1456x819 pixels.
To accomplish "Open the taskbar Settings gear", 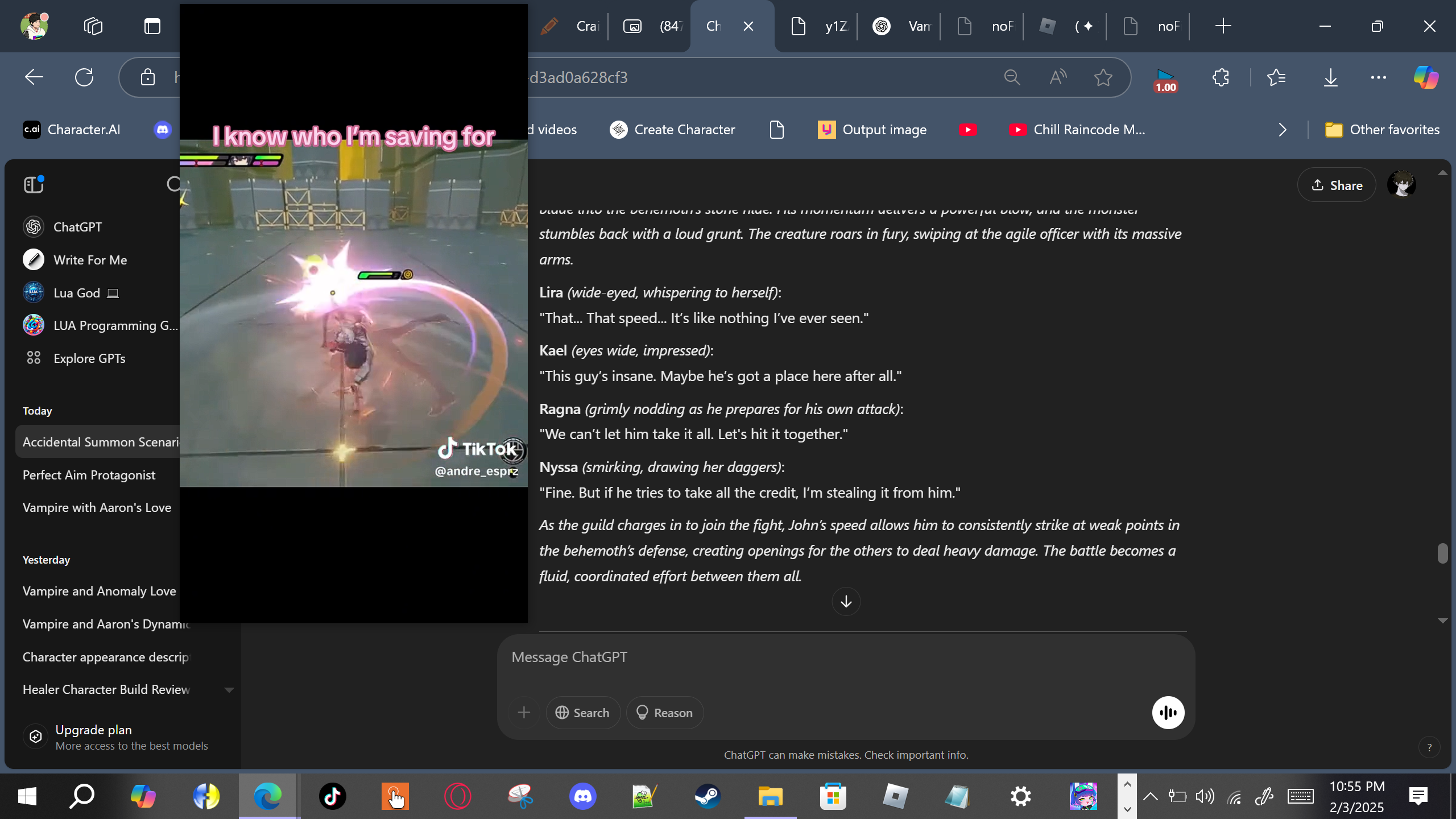I will point(1021,796).
